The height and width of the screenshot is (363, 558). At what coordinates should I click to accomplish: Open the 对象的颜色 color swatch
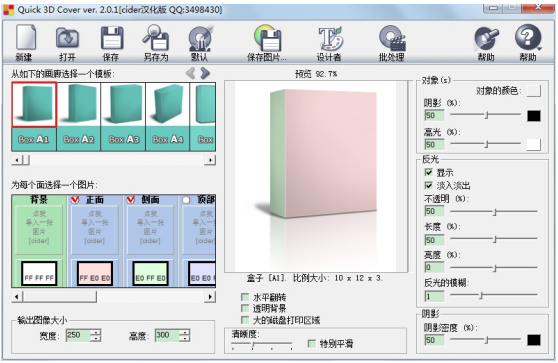pos(534,91)
